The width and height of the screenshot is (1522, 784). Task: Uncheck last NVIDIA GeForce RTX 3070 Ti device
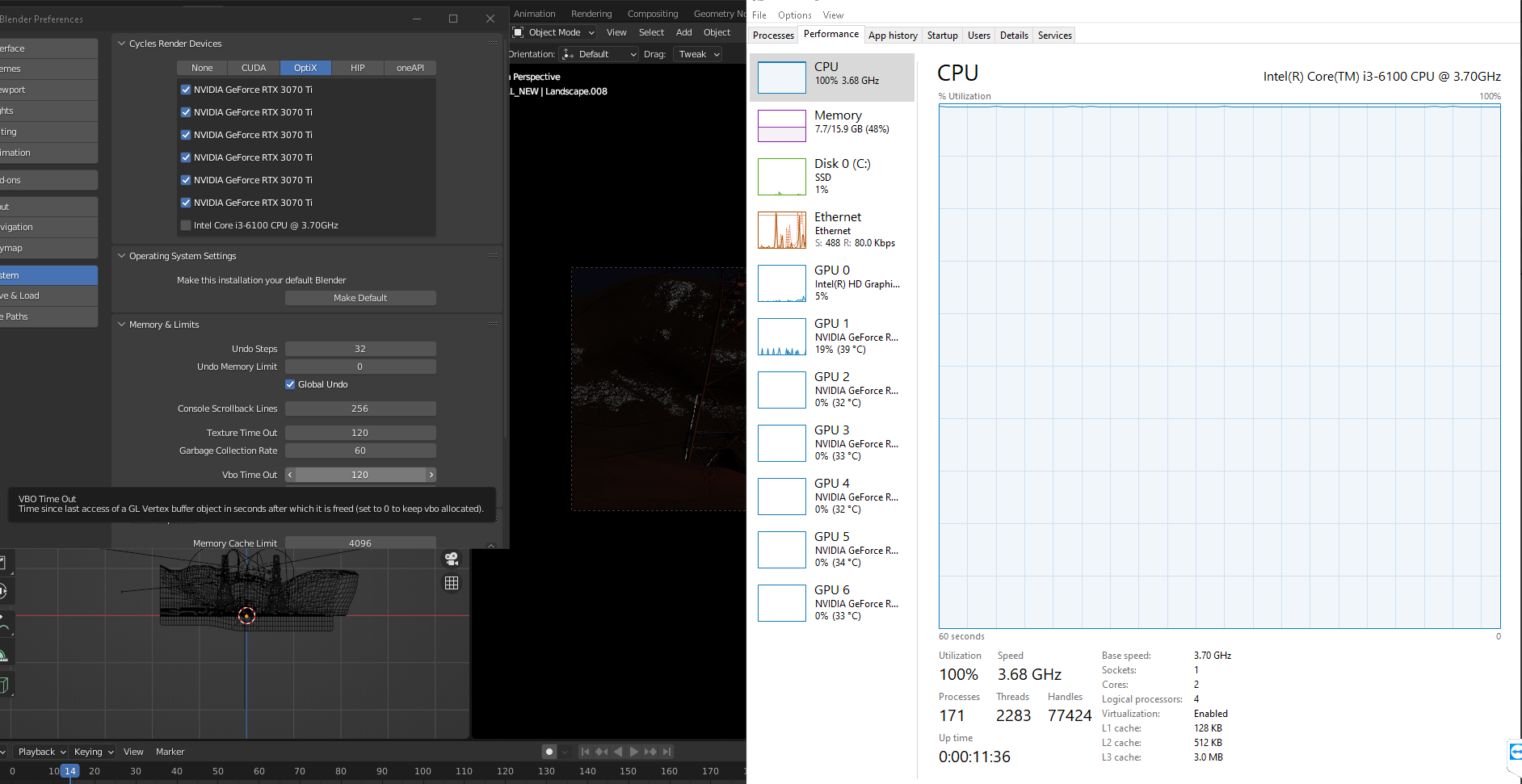[x=186, y=203]
